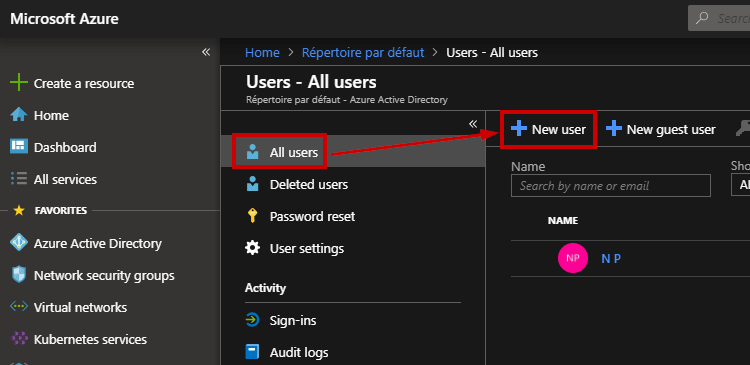The image size is (750, 365).
Task: Click the Network security groups shield icon
Action: click(x=19, y=275)
